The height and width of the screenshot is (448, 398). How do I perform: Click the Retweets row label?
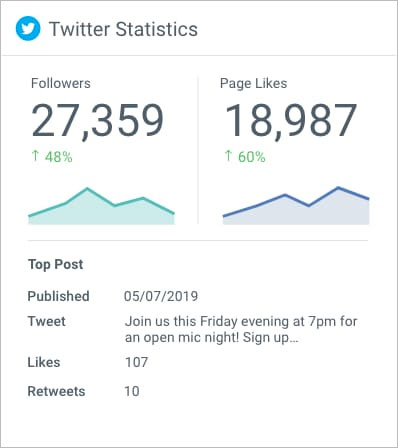pos(56,391)
